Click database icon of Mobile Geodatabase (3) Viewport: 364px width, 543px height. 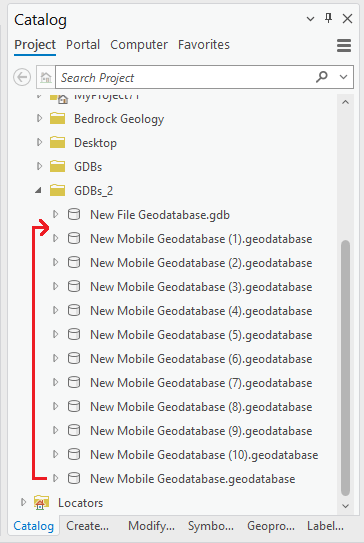74,286
